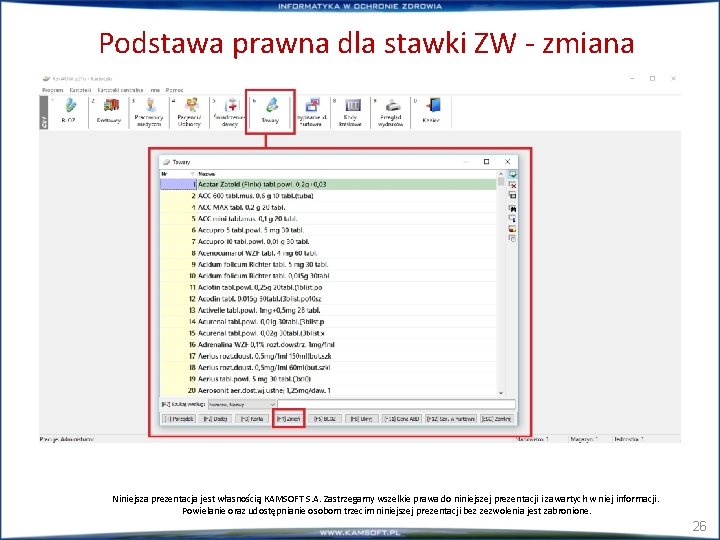Open the Przegląd wydruków printer icon
Viewport: 720px width, 540px height.
[391, 112]
